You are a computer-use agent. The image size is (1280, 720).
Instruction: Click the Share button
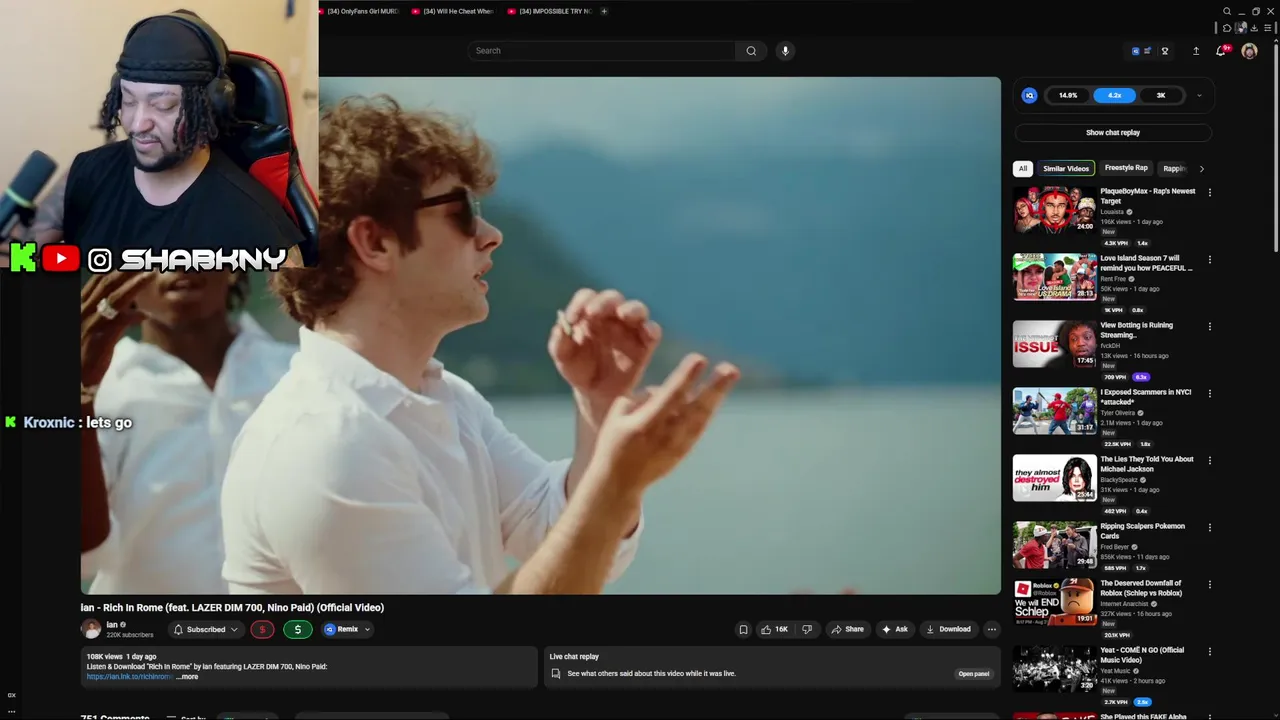click(847, 629)
